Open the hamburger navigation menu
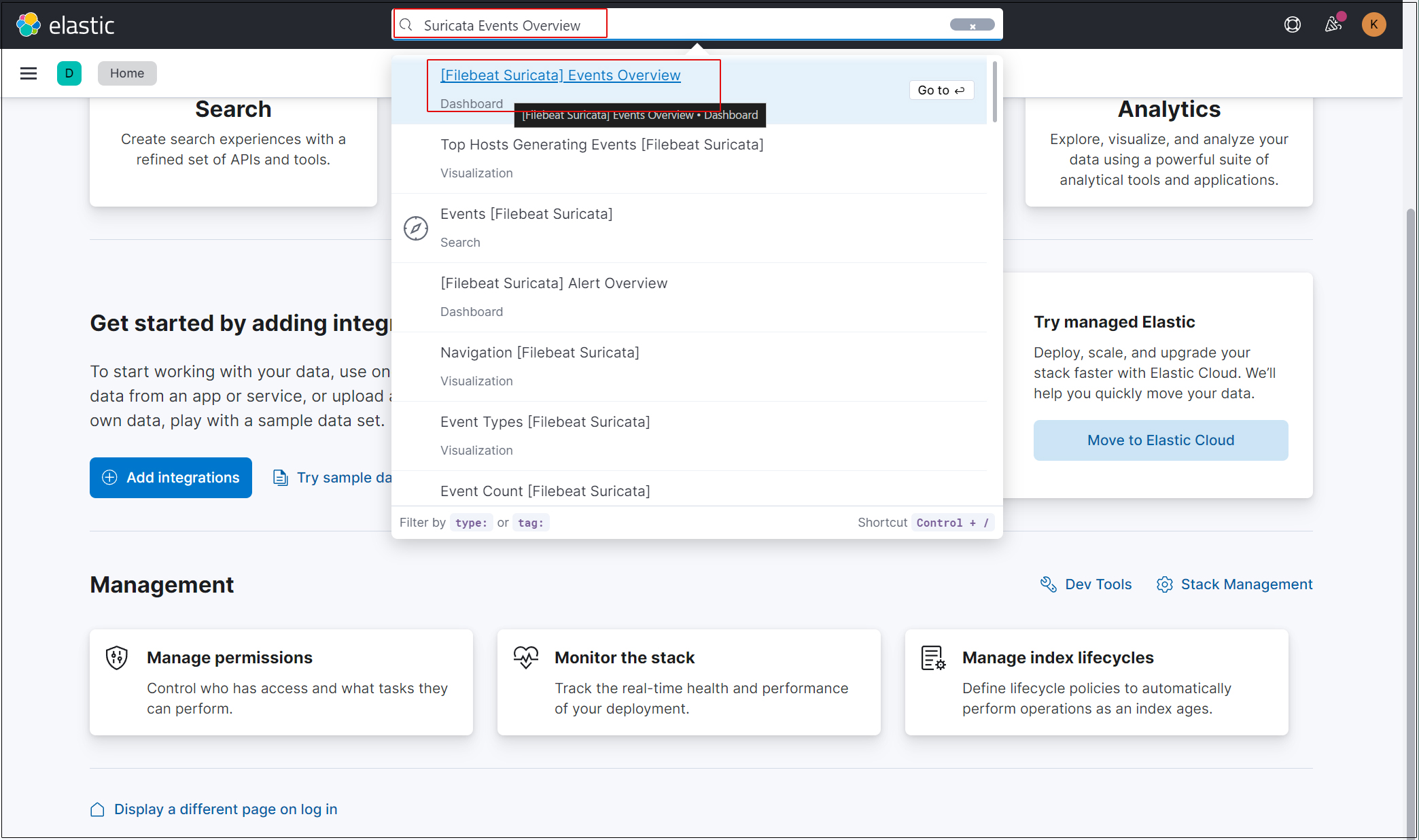 click(29, 73)
